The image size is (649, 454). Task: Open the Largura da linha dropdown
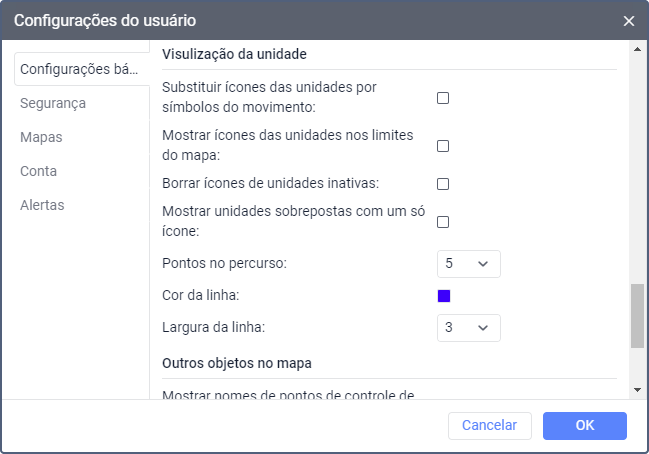[x=468, y=327]
